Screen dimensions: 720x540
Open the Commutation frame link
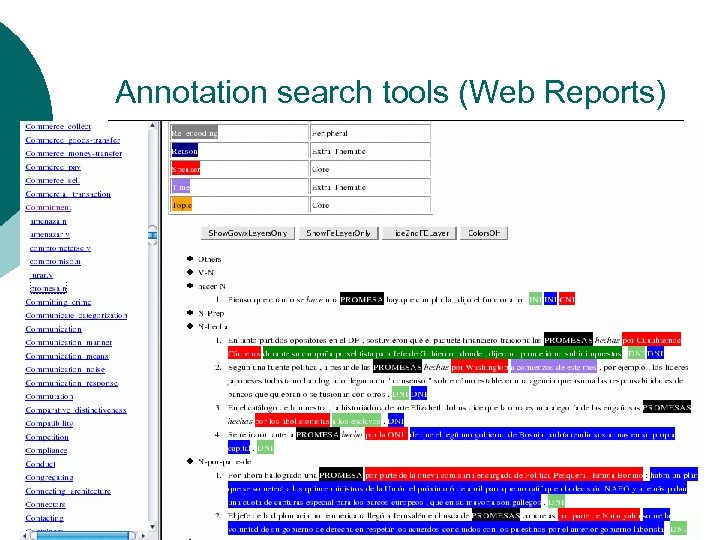(x=49, y=397)
